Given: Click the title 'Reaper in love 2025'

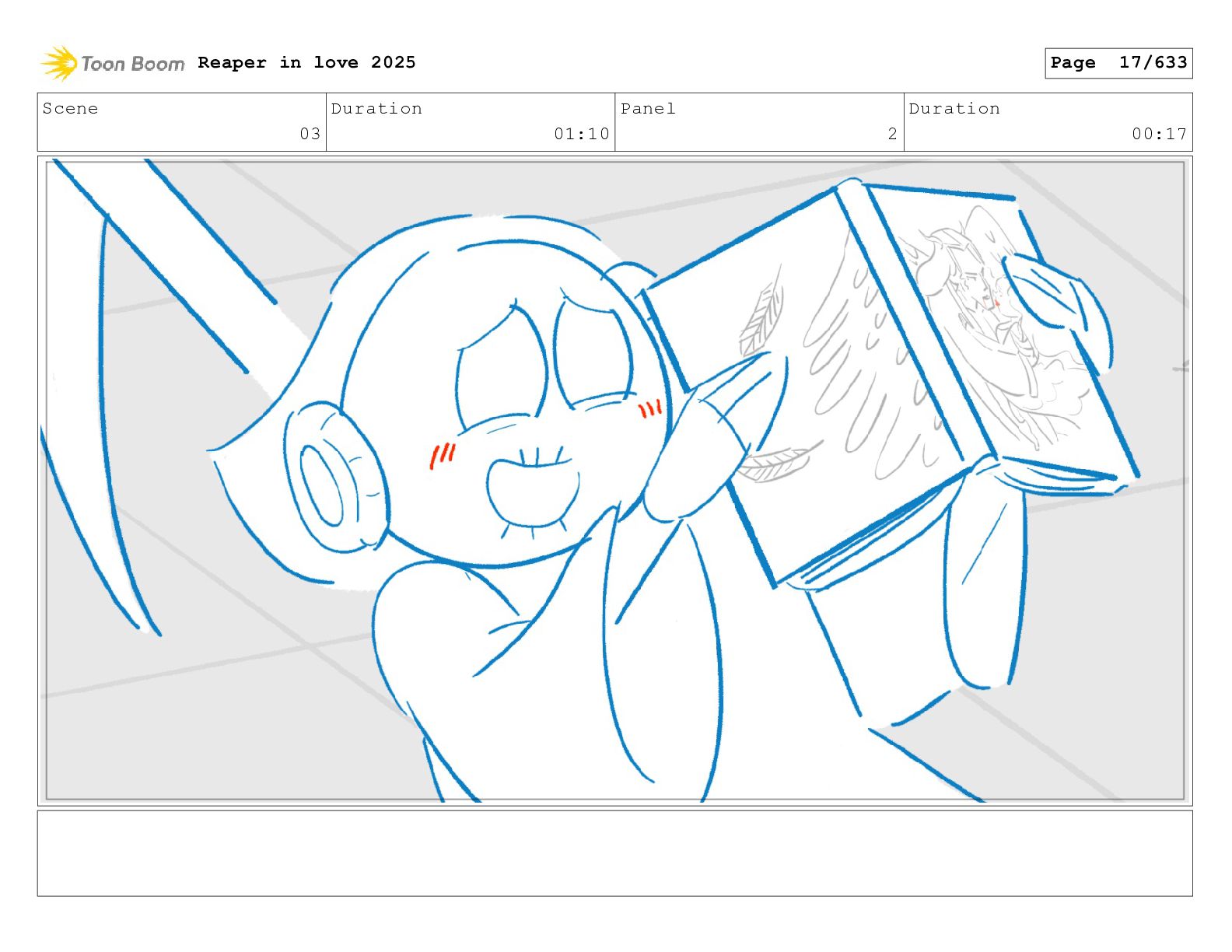Looking at the screenshot, I should [x=306, y=62].
